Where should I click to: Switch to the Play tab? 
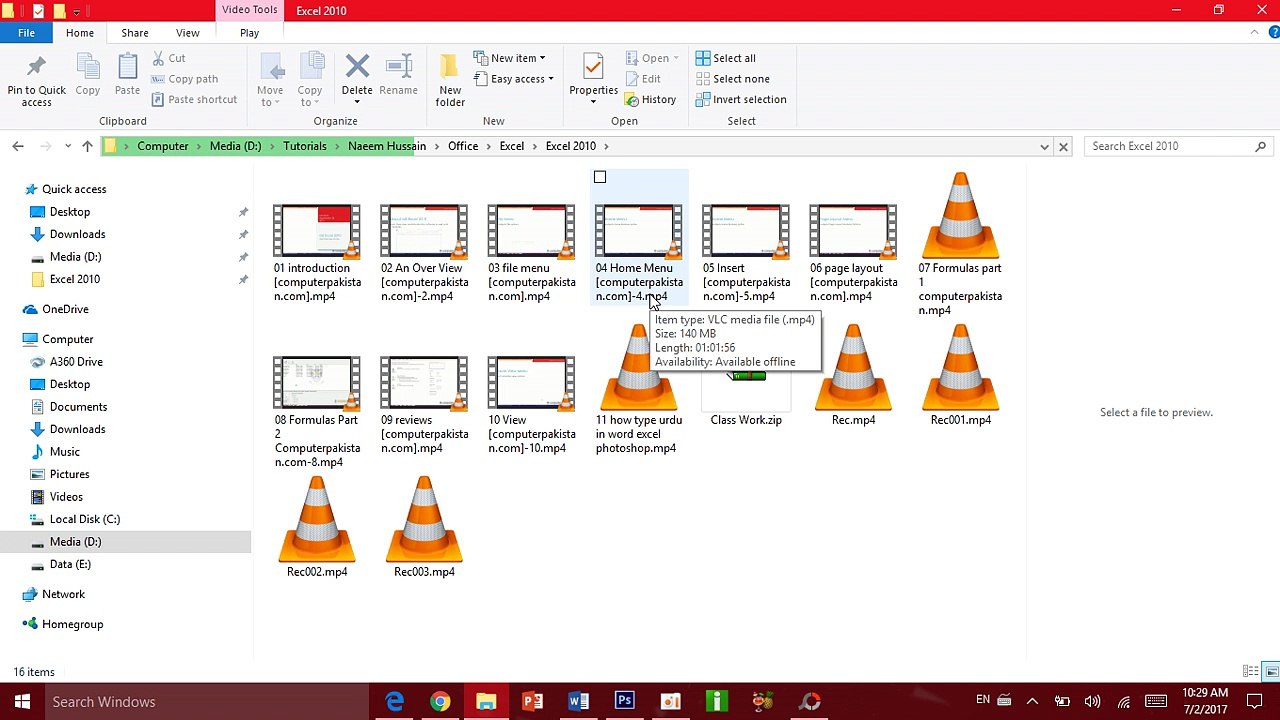click(249, 32)
